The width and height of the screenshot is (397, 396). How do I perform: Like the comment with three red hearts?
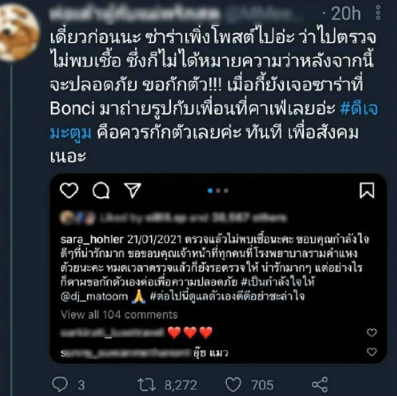pos(372,332)
